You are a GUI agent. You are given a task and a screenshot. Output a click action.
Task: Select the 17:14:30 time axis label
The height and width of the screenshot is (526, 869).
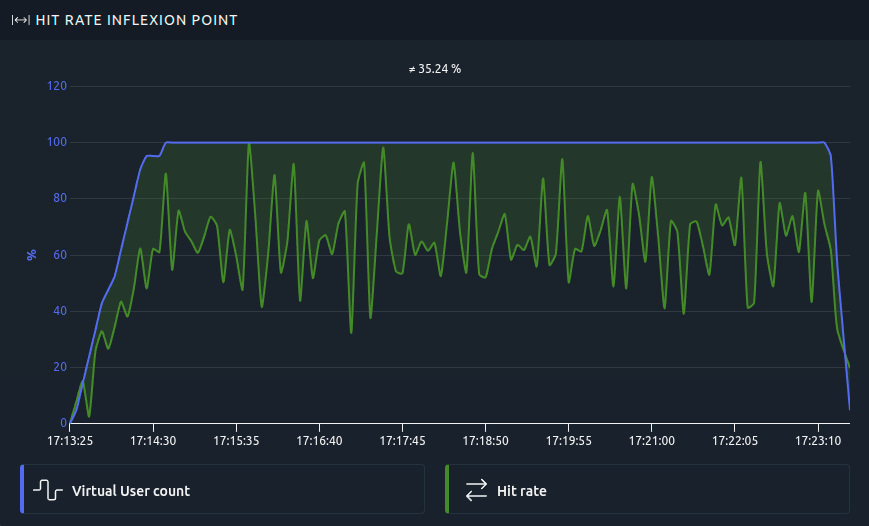[x=153, y=440]
